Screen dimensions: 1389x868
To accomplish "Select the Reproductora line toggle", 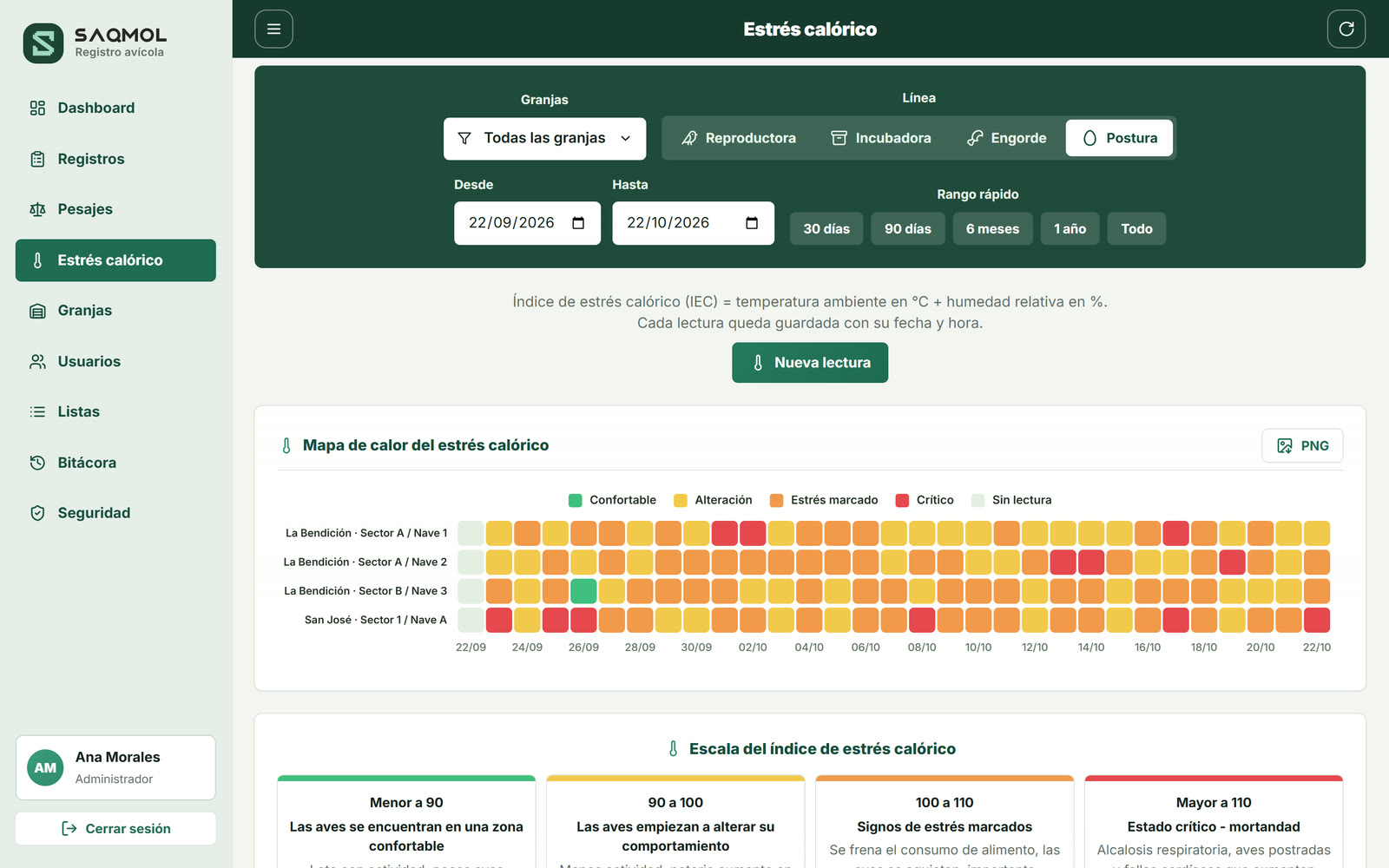I will [739, 138].
